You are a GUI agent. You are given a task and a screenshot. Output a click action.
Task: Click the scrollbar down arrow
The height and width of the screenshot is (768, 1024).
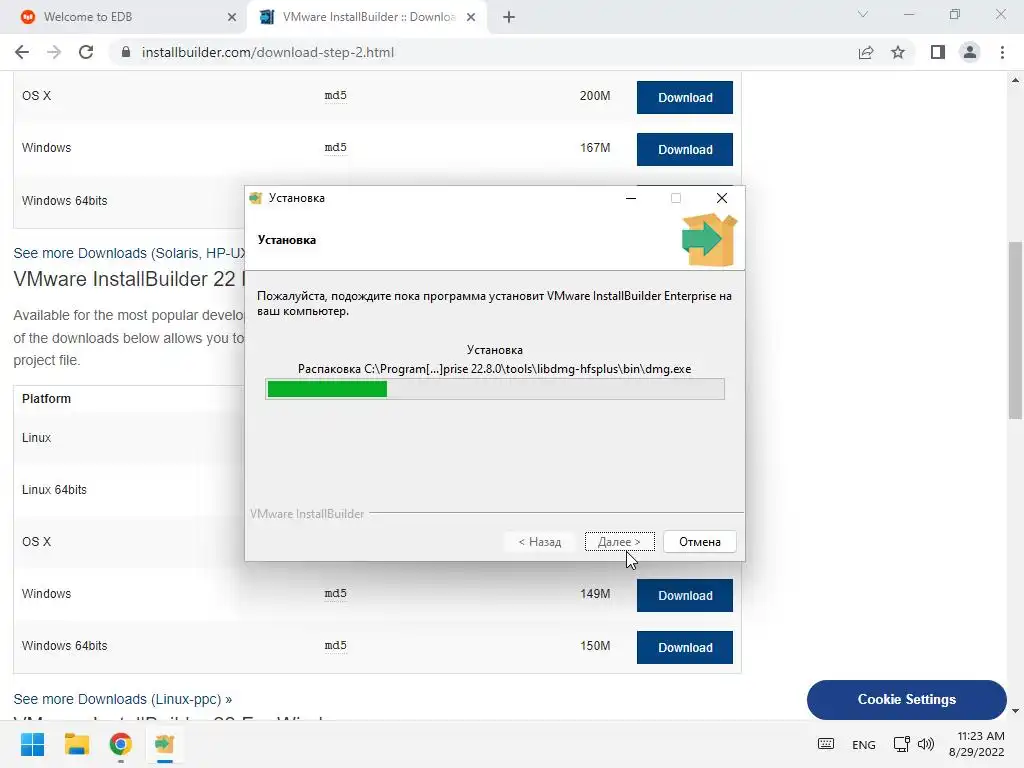pos(1015,711)
